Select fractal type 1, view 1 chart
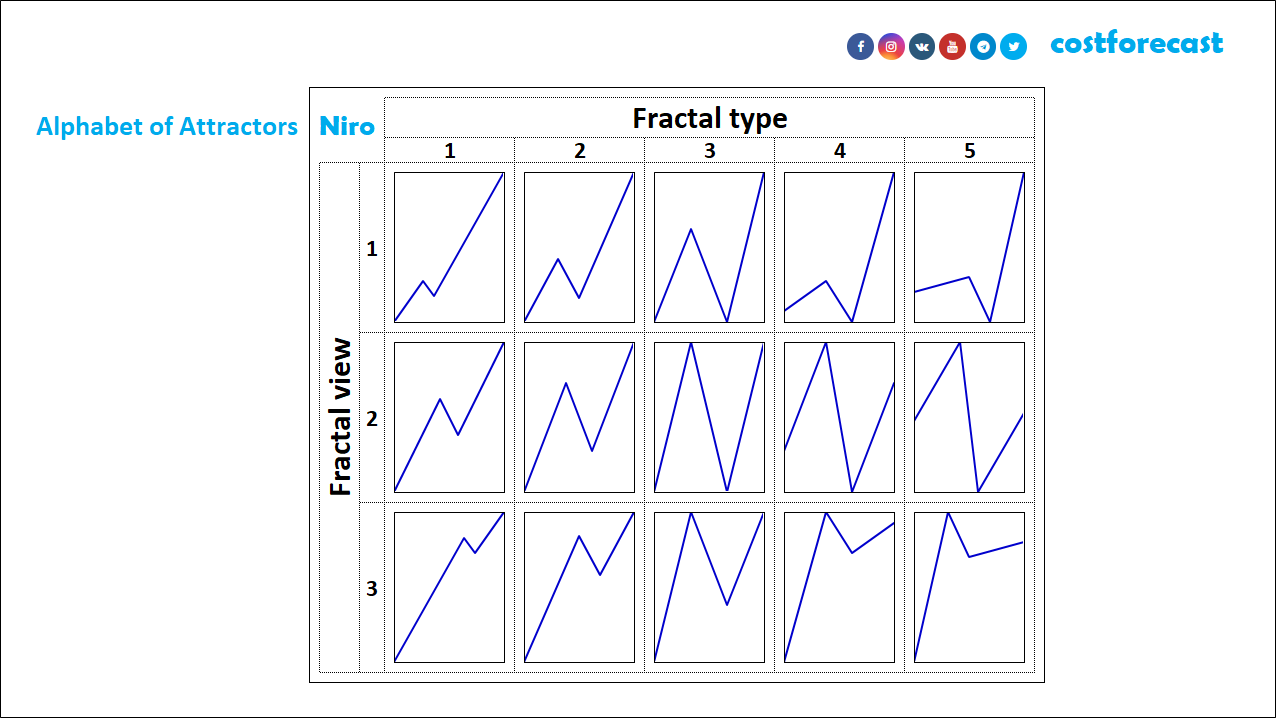Viewport: 1276px width, 718px height. click(x=449, y=247)
